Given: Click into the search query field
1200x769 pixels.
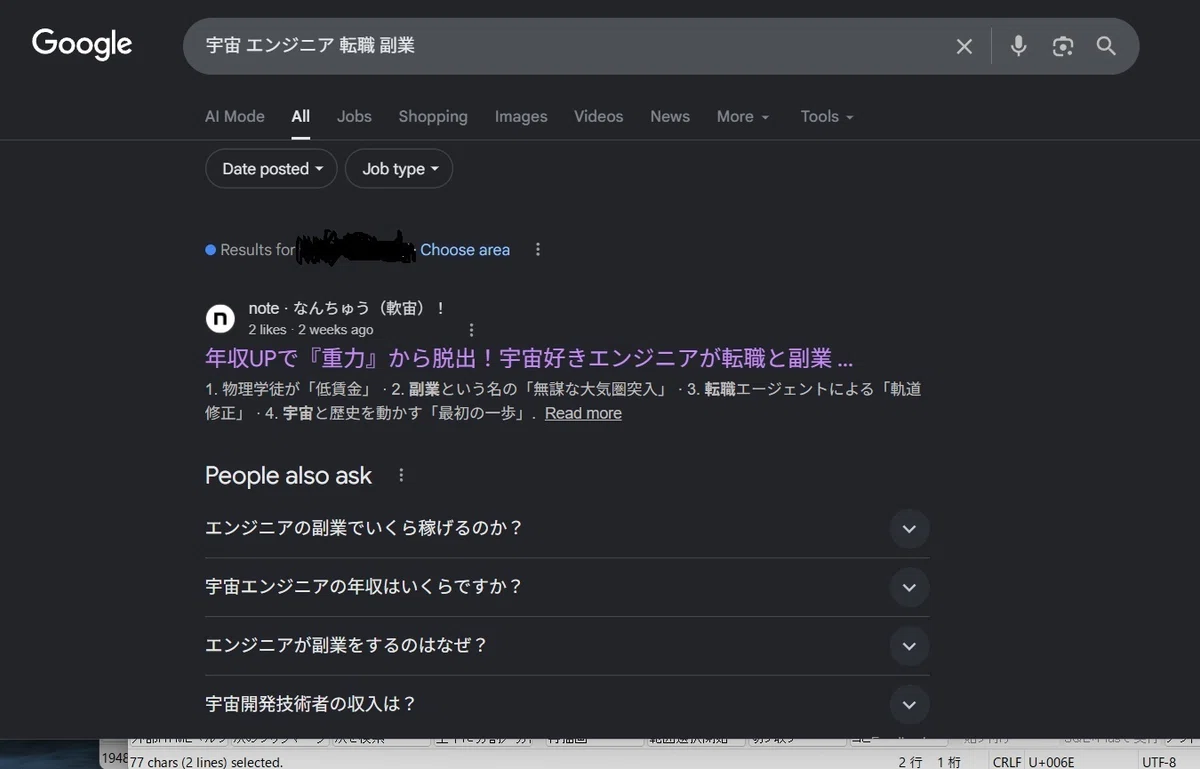Looking at the screenshot, I should click(x=570, y=46).
